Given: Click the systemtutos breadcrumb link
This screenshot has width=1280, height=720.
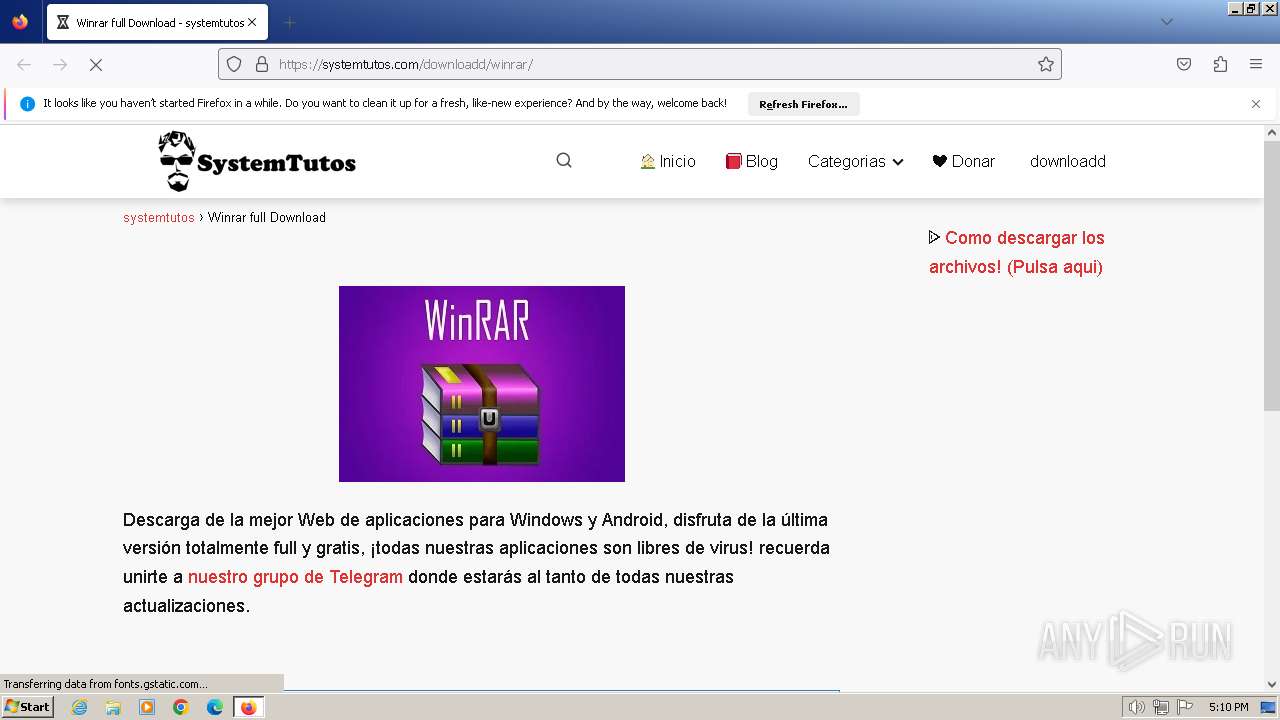Looking at the screenshot, I should point(159,217).
